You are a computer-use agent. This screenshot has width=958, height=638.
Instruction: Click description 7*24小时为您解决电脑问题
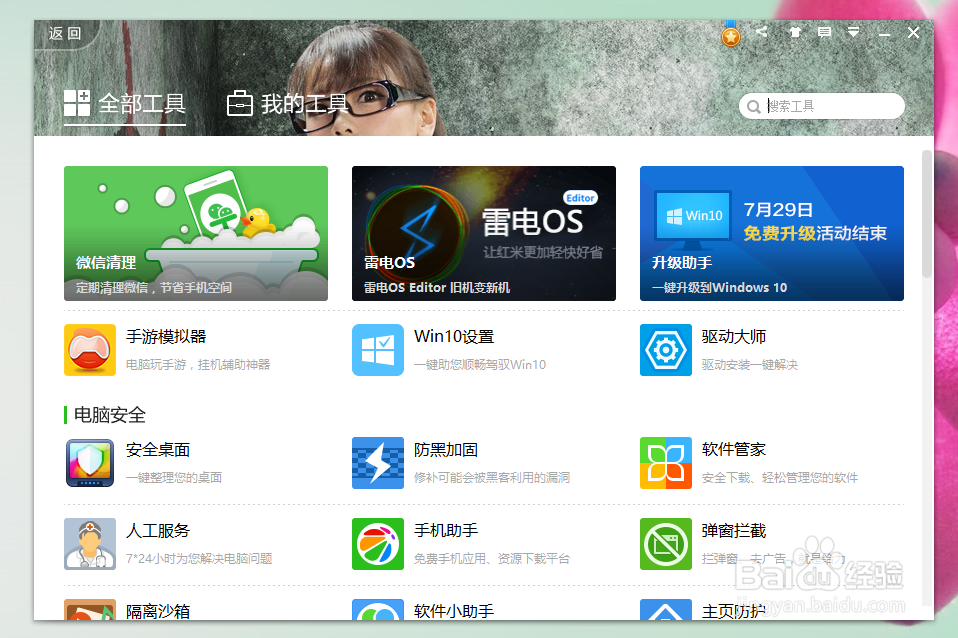point(199,559)
